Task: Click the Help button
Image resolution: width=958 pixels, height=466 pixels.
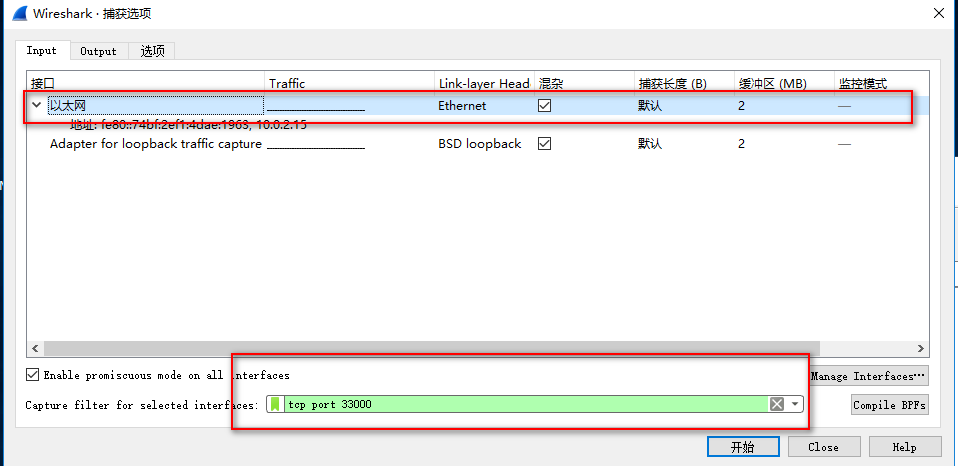Action: point(905,447)
